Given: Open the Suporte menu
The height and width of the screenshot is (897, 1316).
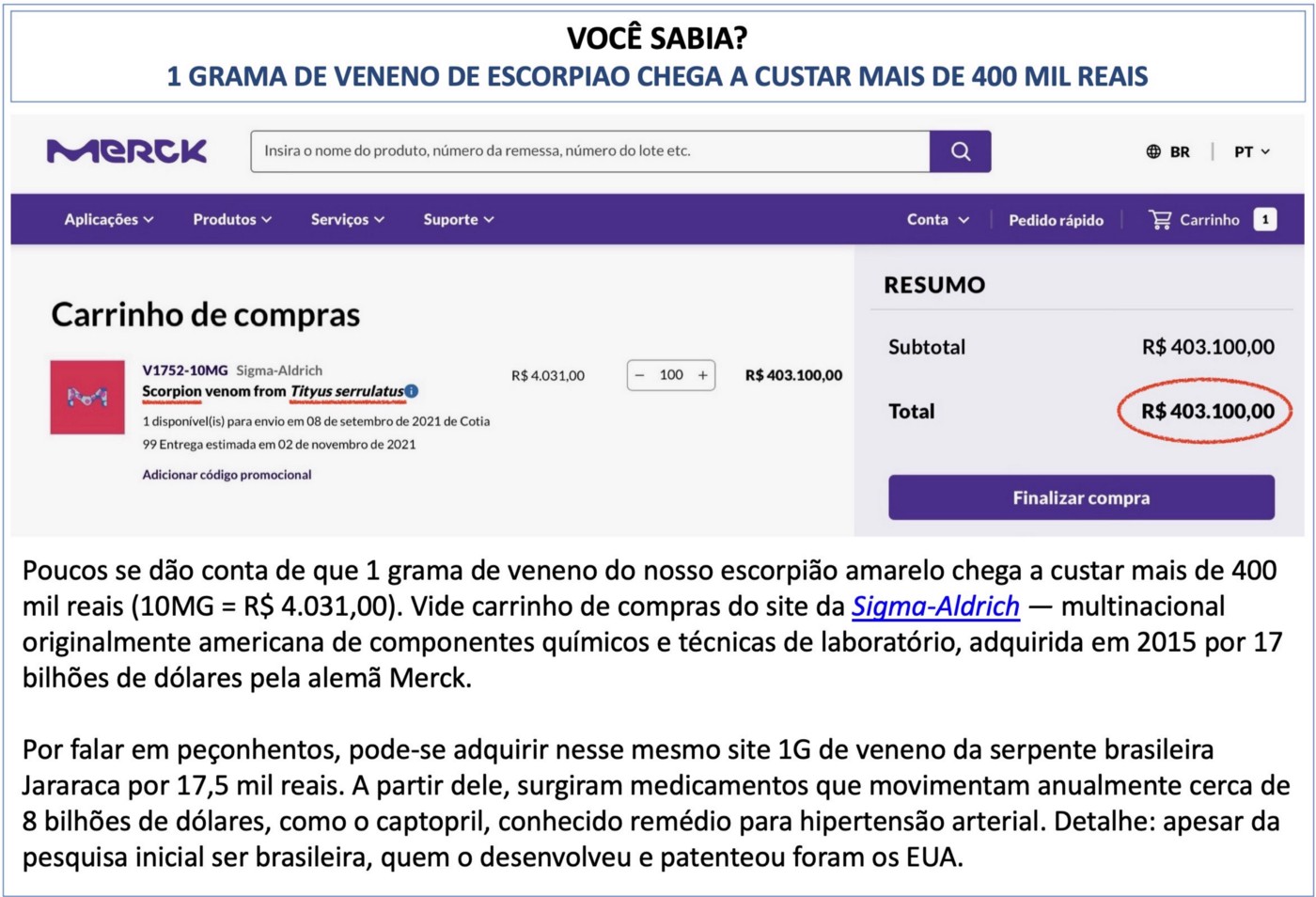Looking at the screenshot, I should coord(458,220).
